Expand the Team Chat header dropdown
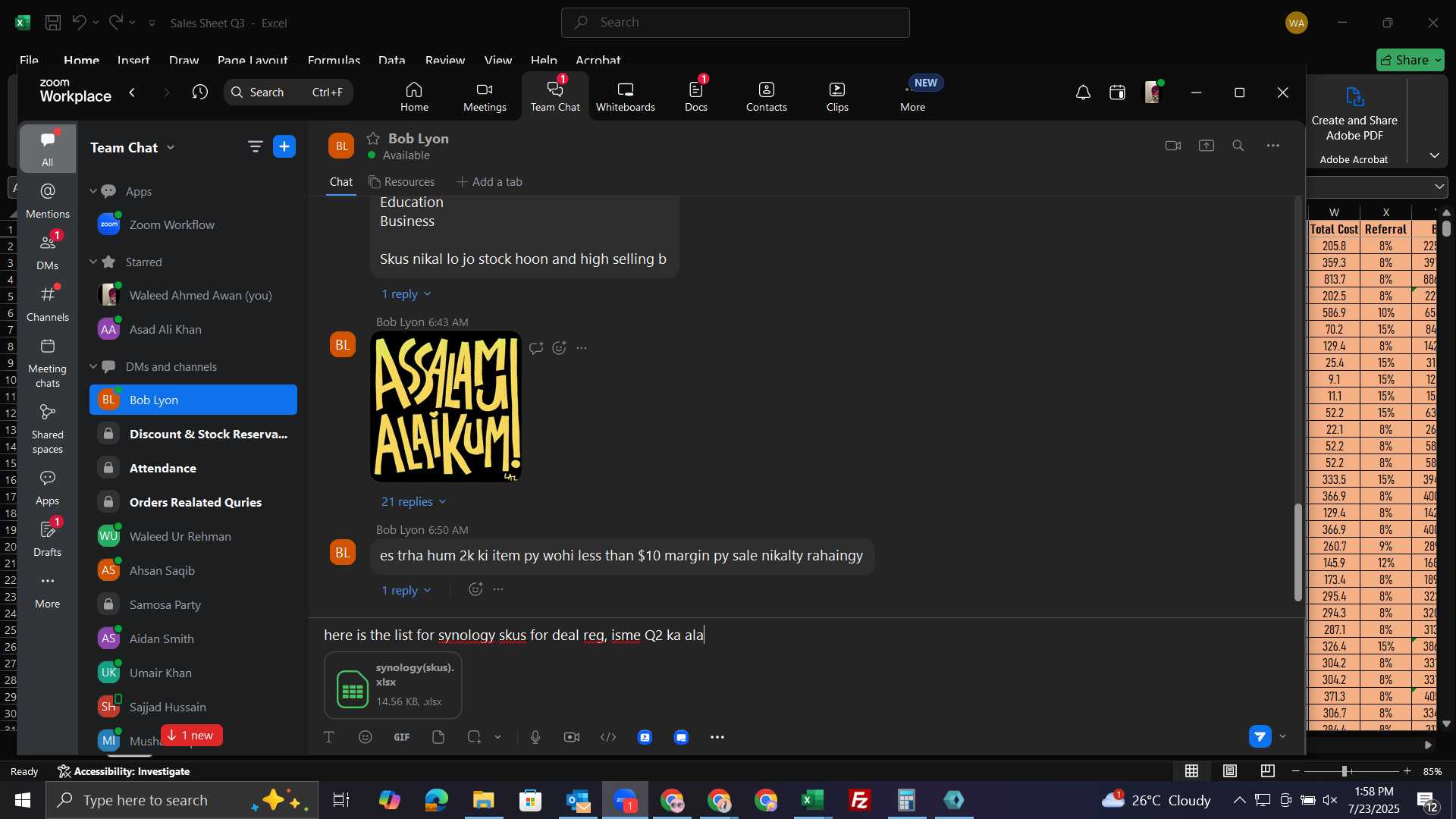 point(171,148)
